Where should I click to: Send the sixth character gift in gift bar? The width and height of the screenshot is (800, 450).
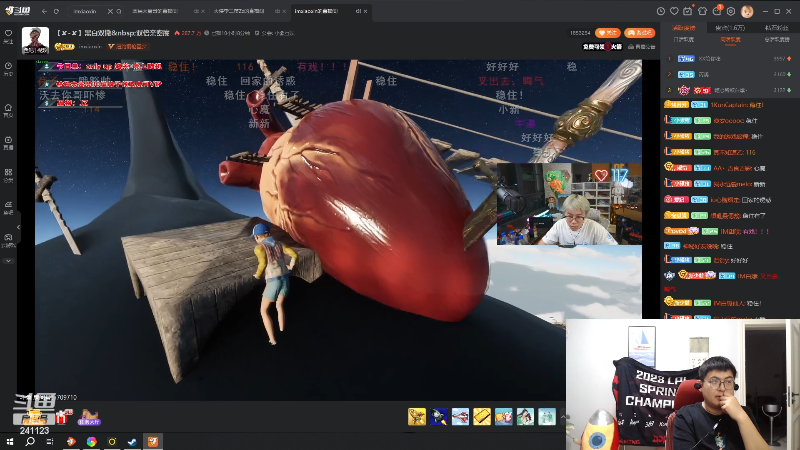[525, 416]
